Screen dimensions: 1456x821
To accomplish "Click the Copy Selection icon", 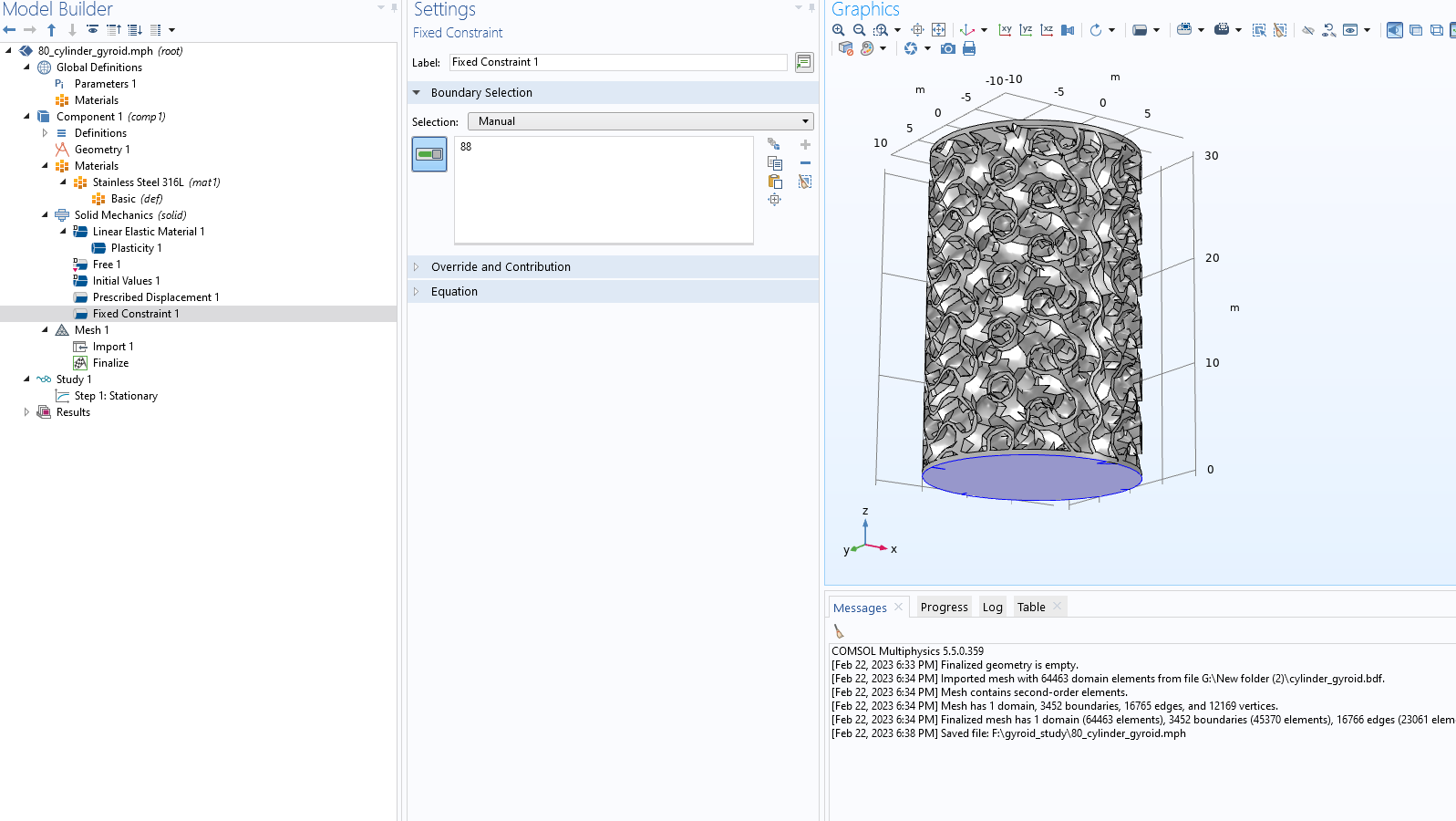I will 775,163.
